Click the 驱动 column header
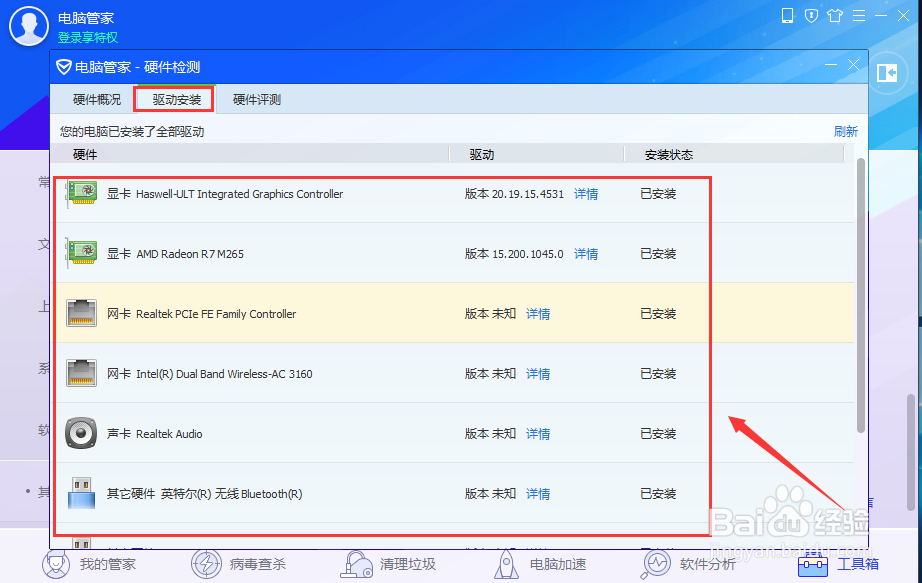The image size is (922, 583). click(x=482, y=155)
